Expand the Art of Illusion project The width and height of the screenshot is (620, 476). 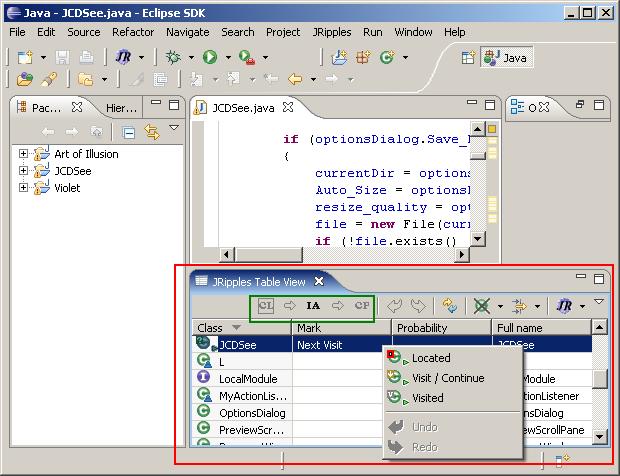pyautogui.click(x=23, y=153)
